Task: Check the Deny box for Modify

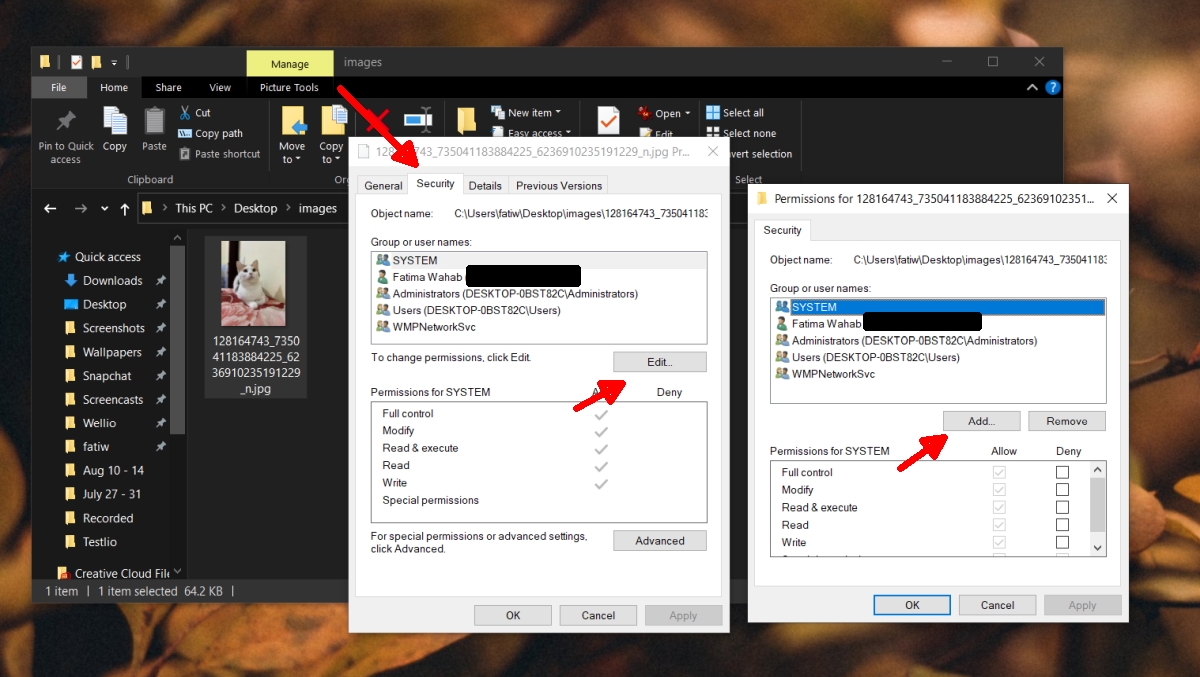Action: point(1061,489)
